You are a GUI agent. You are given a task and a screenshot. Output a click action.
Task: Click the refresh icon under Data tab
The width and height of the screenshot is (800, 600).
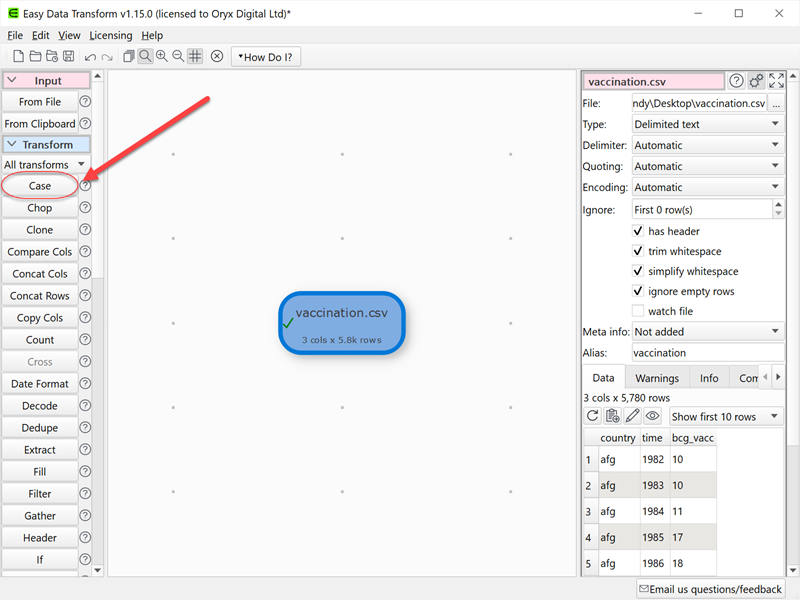click(x=593, y=416)
